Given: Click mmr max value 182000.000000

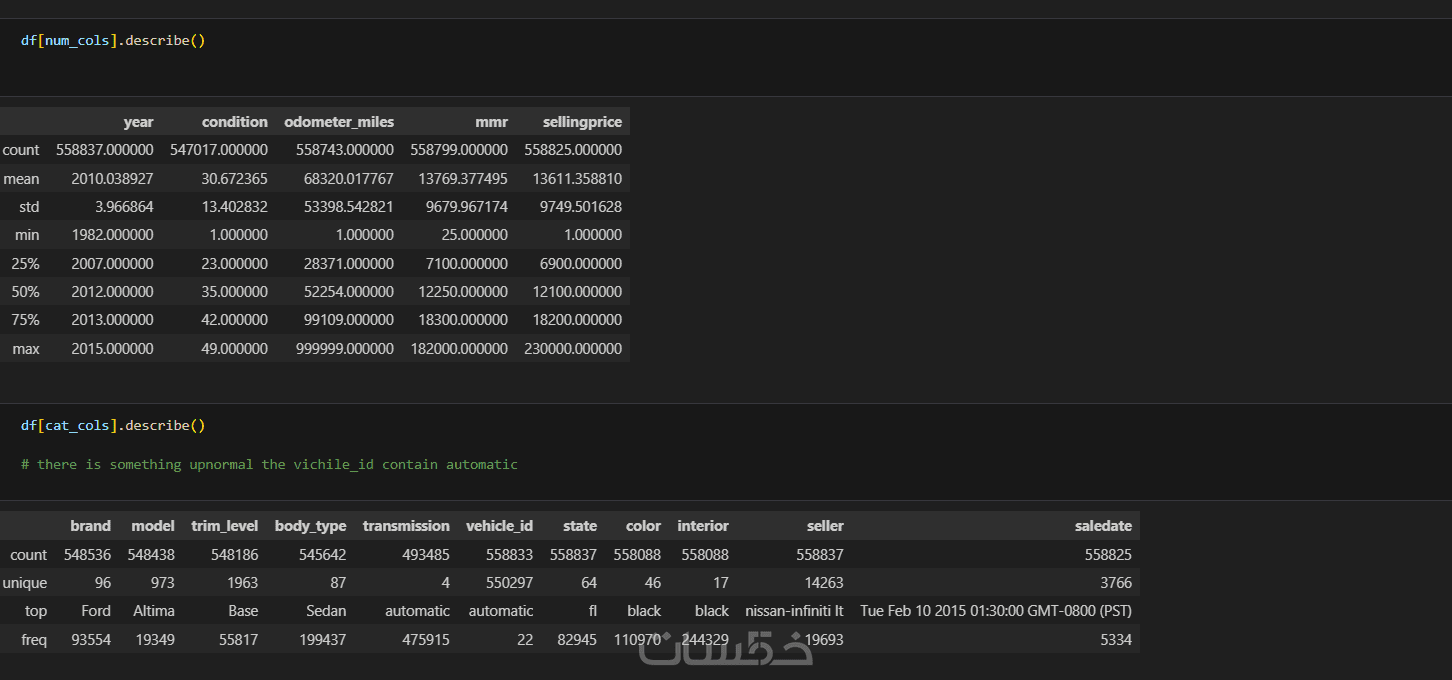Looking at the screenshot, I should click(459, 349).
